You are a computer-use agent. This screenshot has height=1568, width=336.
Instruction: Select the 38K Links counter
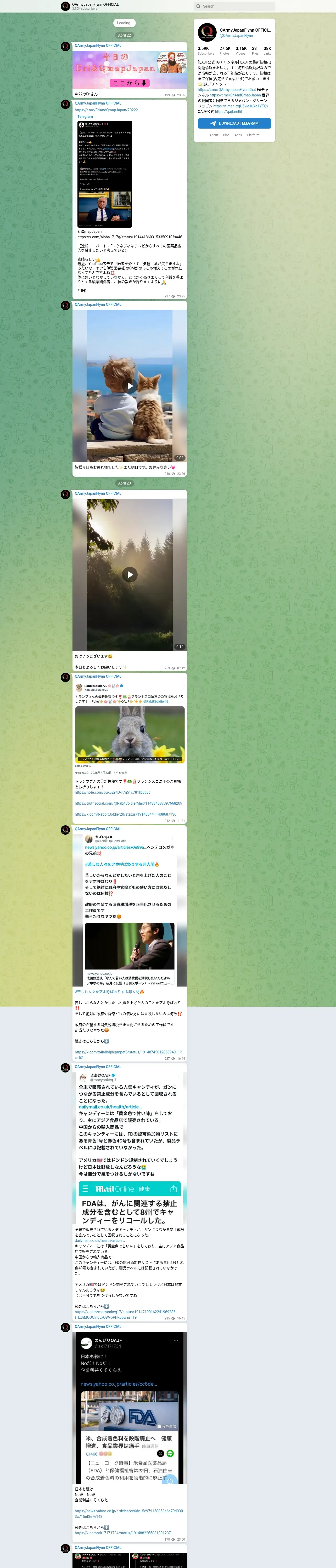pyautogui.click(x=267, y=50)
